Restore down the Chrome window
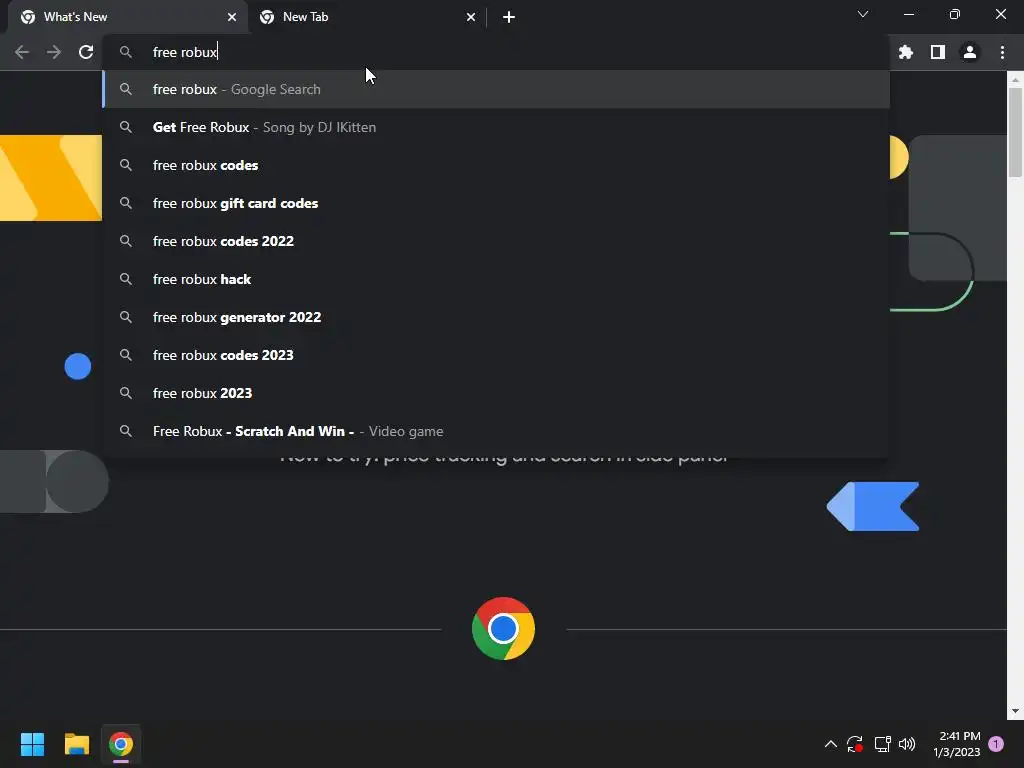Screen dimensions: 1024x768 [955, 14]
